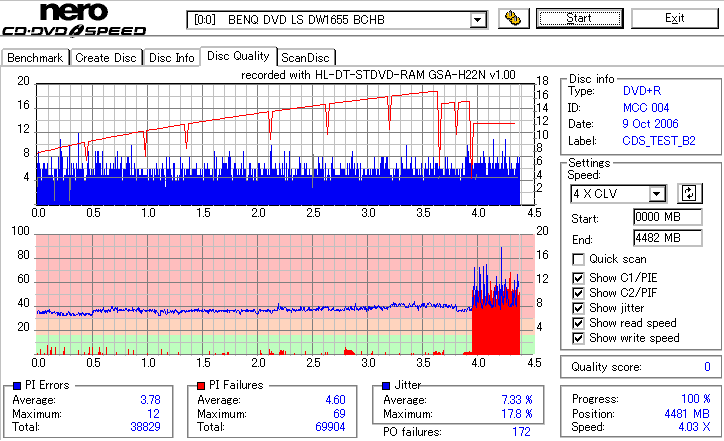The height and width of the screenshot is (441, 724).
Task: Click the disc type DVD+R value
Action: (642, 91)
